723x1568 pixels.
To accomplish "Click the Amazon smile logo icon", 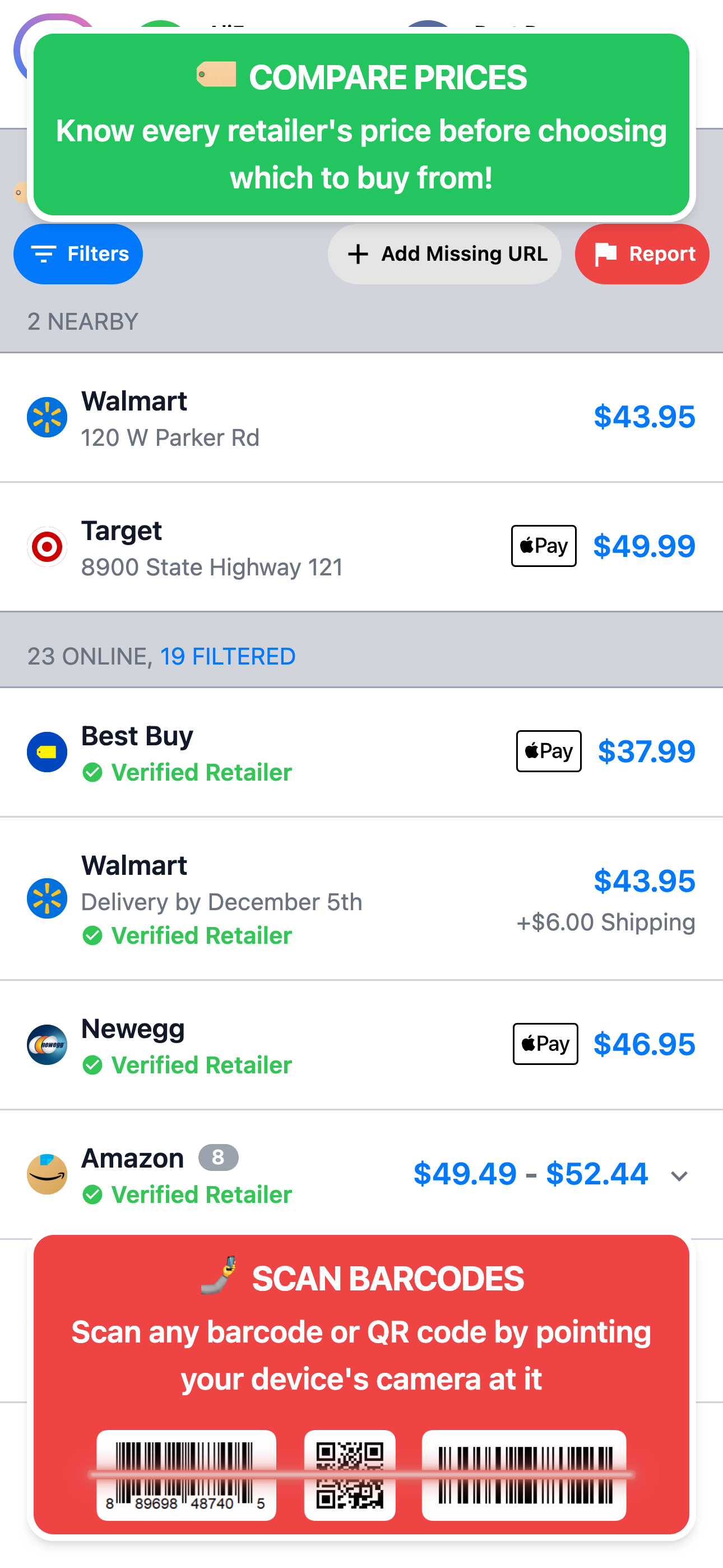I will coord(47,1174).
